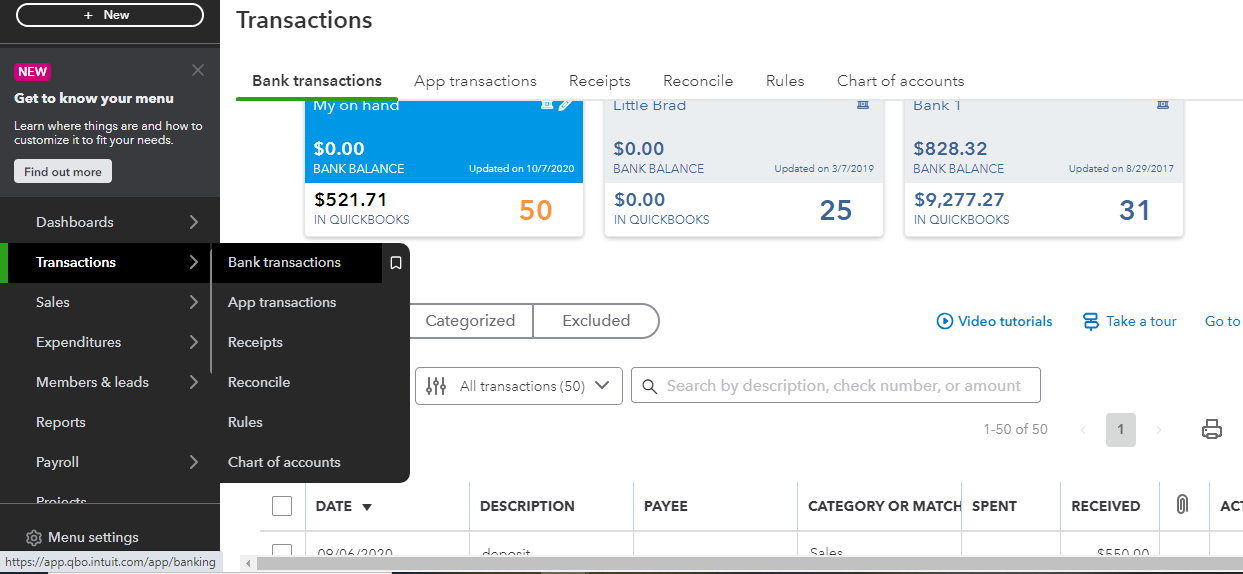The image size is (1243, 574).
Task: Click the Take a tour link
Action: (1130, 321)
